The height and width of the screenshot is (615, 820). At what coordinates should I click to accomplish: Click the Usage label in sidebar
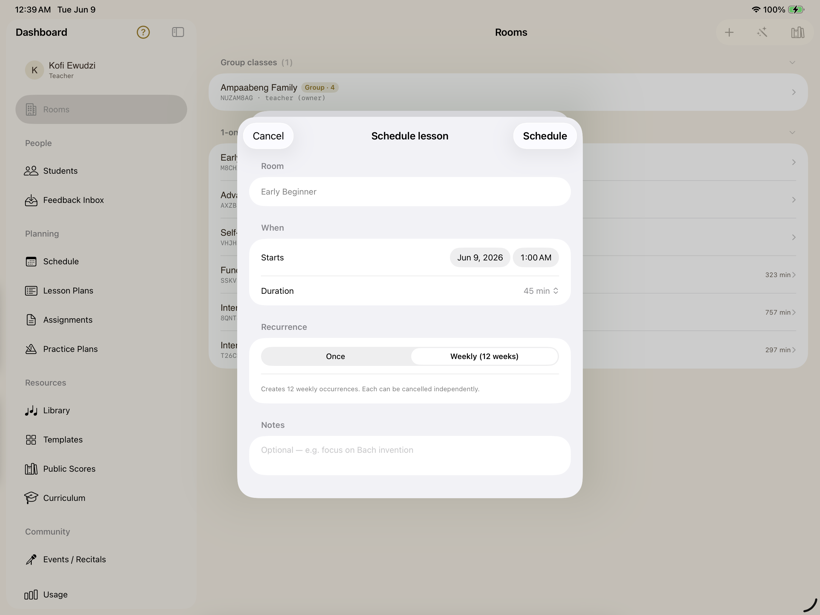[x=55, y=595]
